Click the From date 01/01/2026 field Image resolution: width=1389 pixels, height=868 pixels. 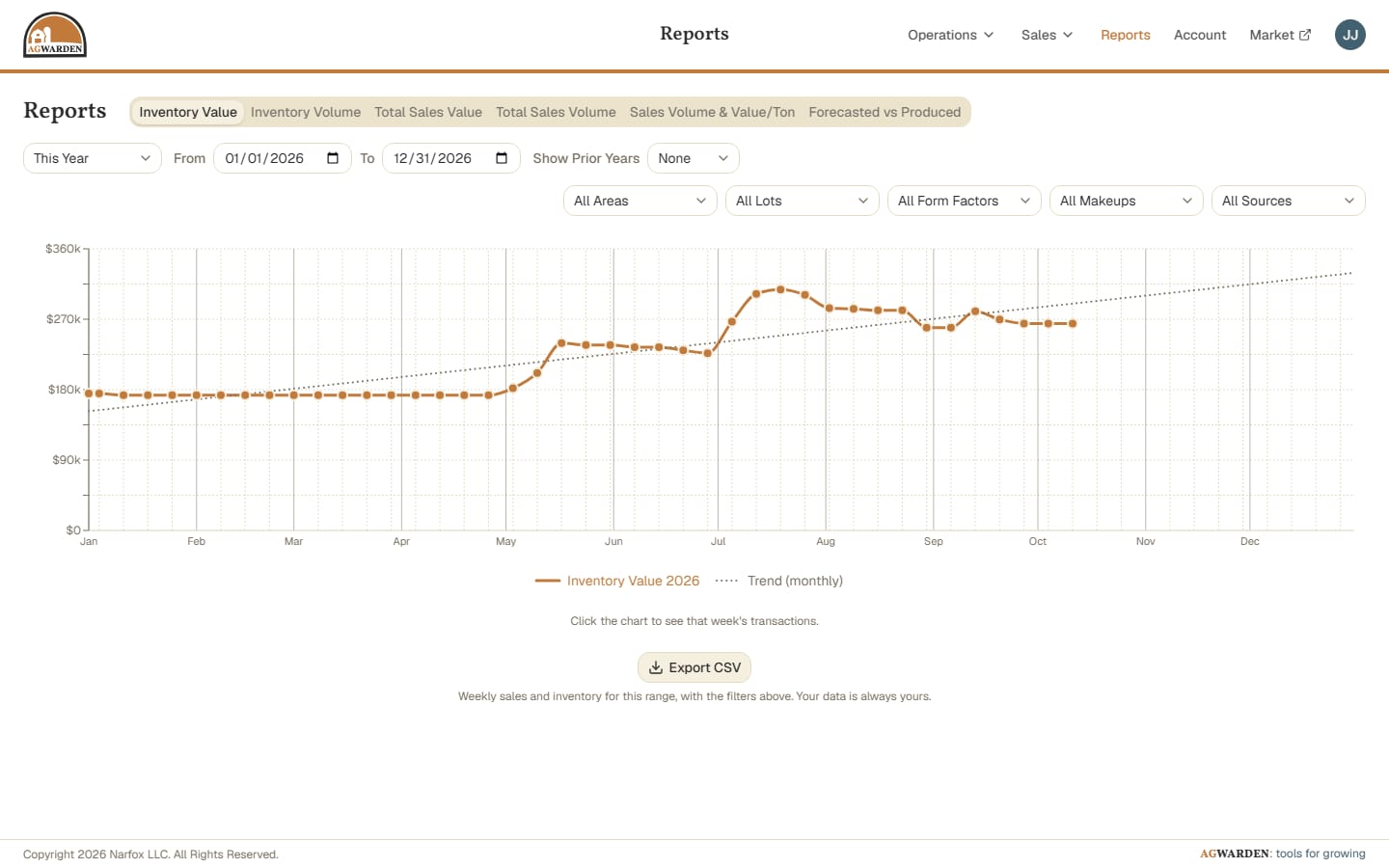(x=283, y=158)
